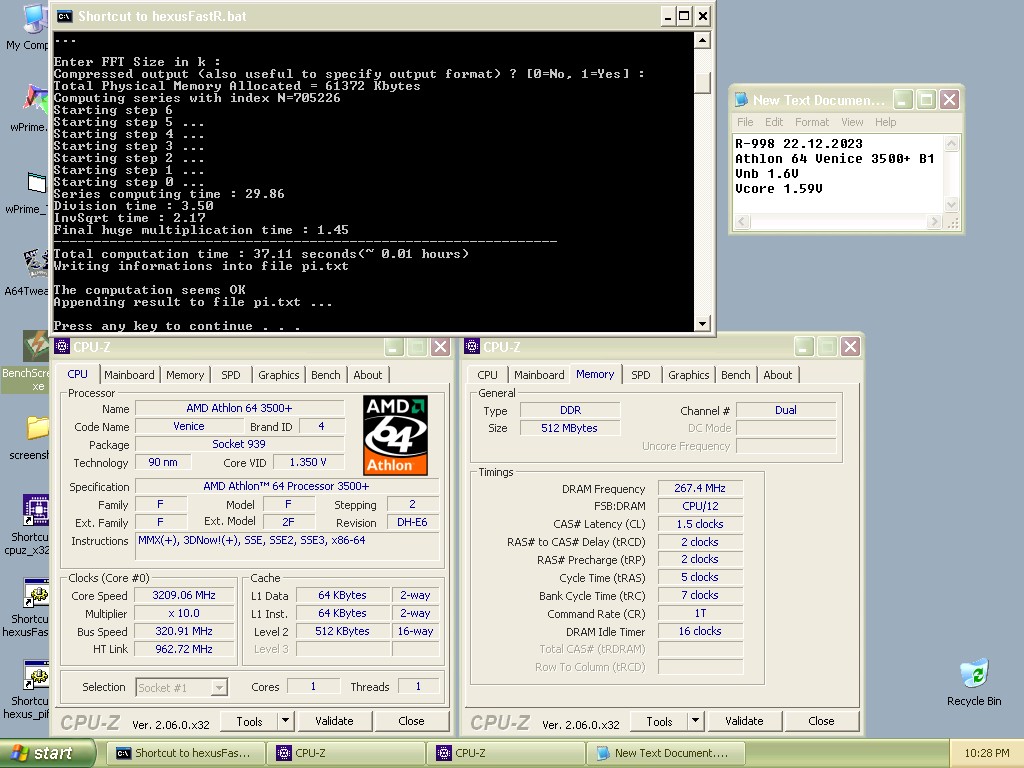Click the Code Name Venice field

click(x=189, y=426)
